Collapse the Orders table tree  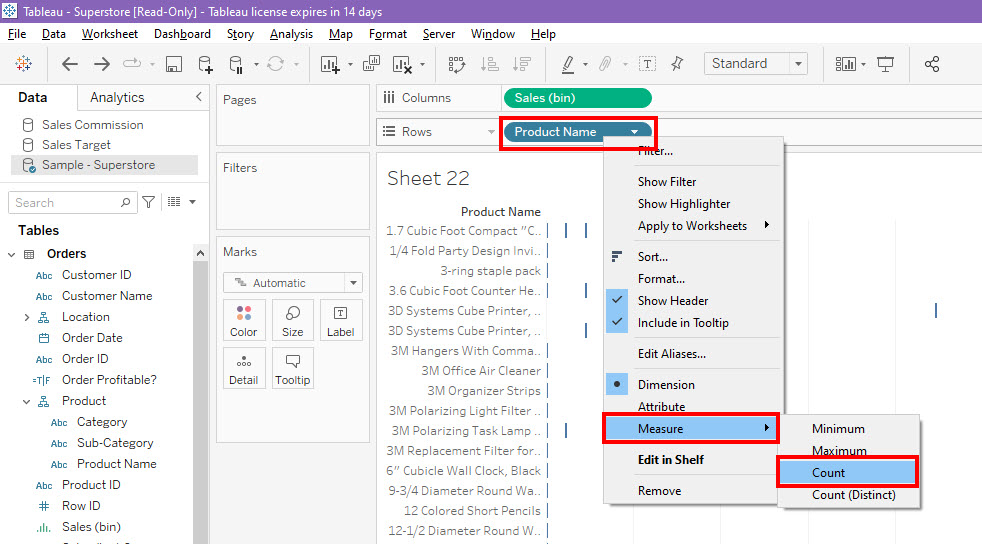tap(11, 254)
